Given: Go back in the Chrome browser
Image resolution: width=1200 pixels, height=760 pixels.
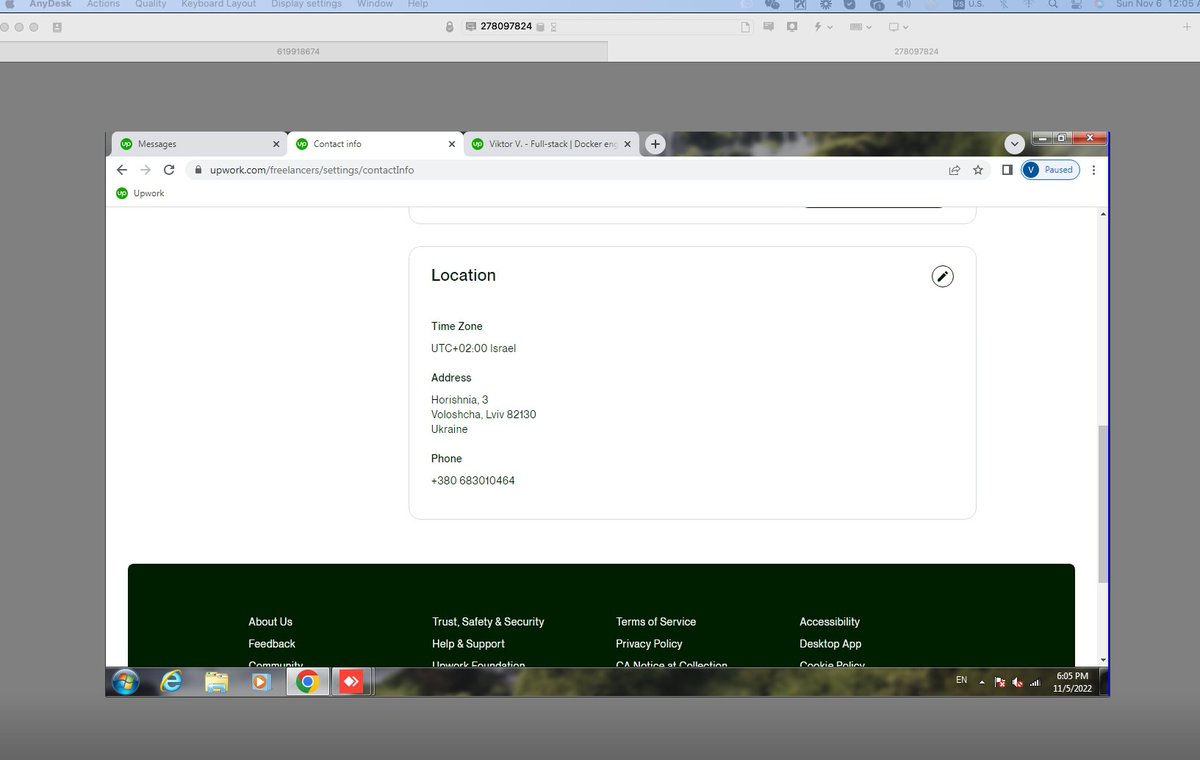Looking at the screenshot, I should (x=122, y=170).
